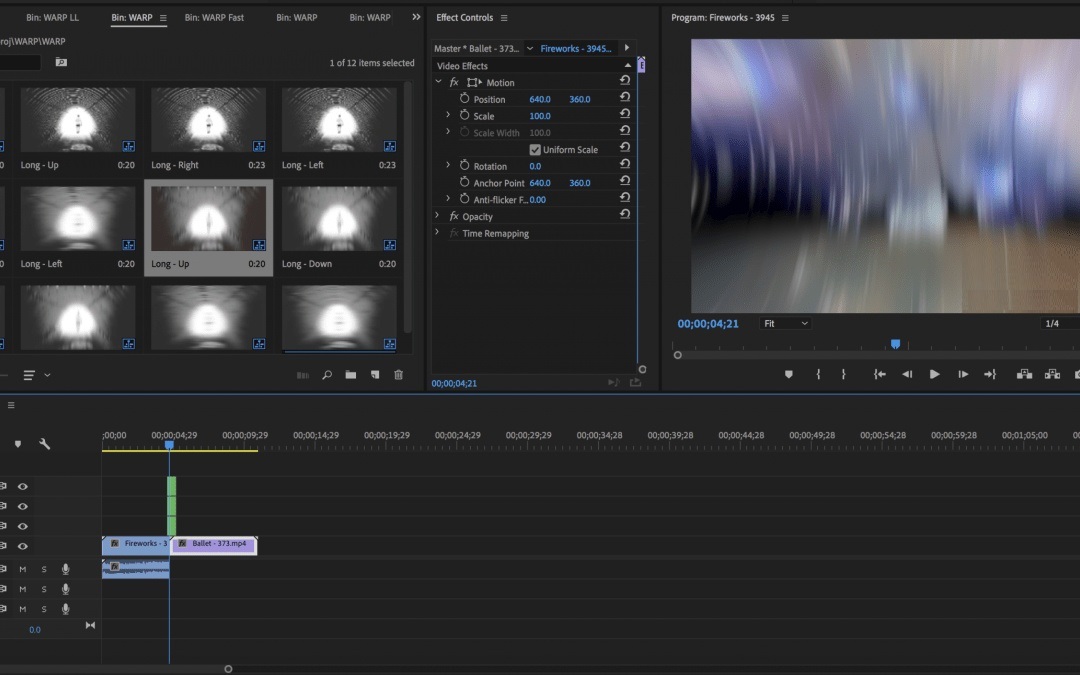Switch to the Bin: WARP LL tab
Viewport: 1080px width, 675px height.
click(52, 17)
